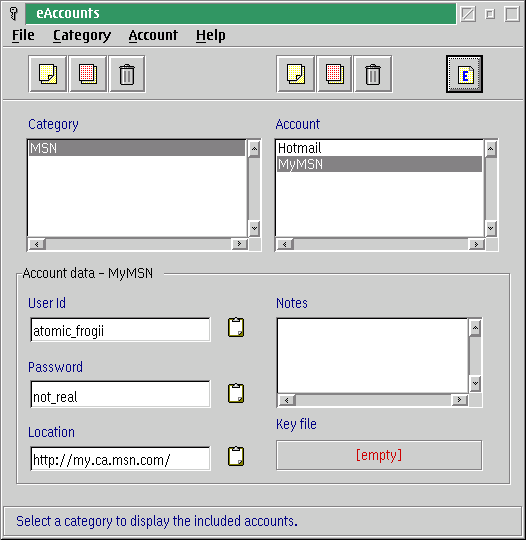Click inside the Notes text area
The image size is (526, 540).
[x=372, y=355]
